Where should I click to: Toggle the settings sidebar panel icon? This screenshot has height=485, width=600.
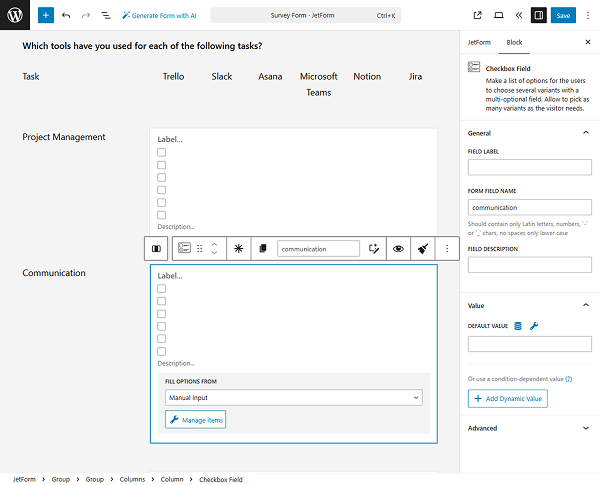click(538, 15)
